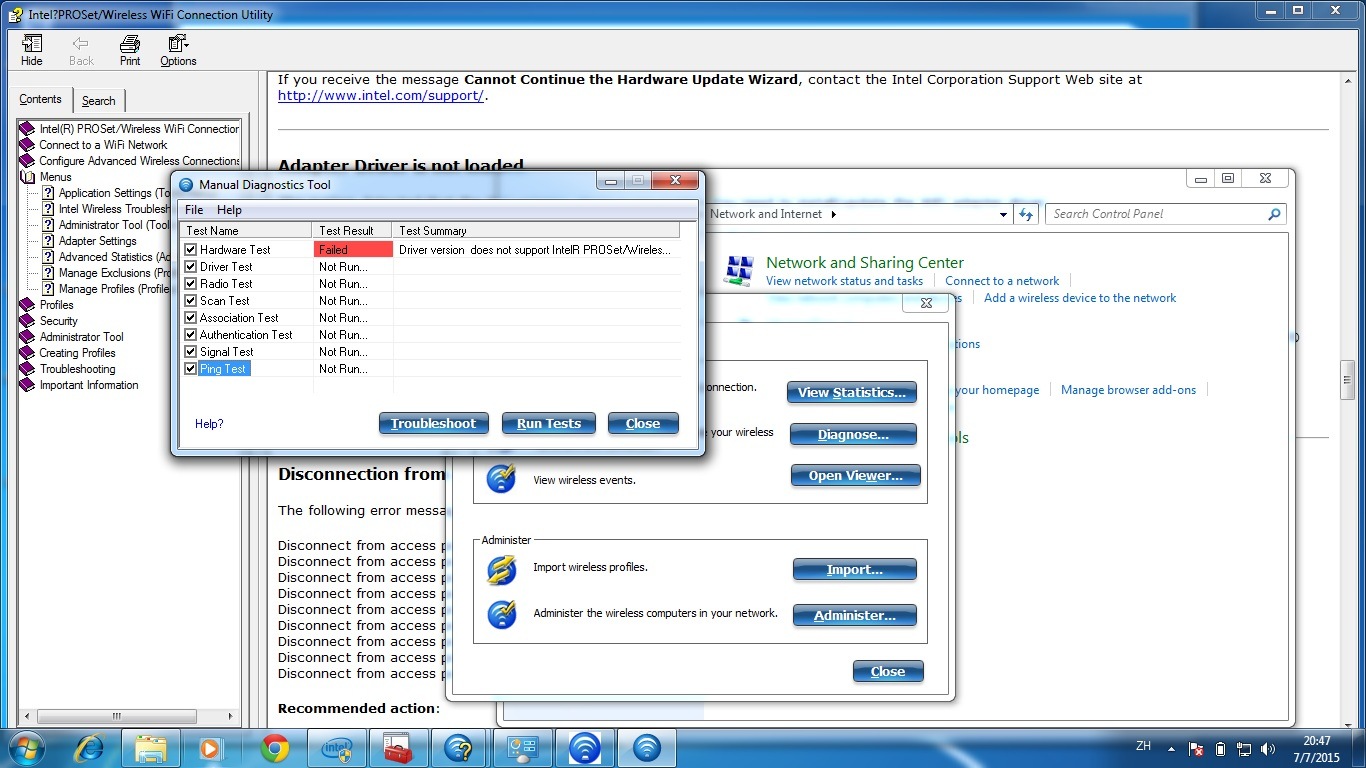
Task: Click the Network and Sharing Center icon
Action: 739,271
